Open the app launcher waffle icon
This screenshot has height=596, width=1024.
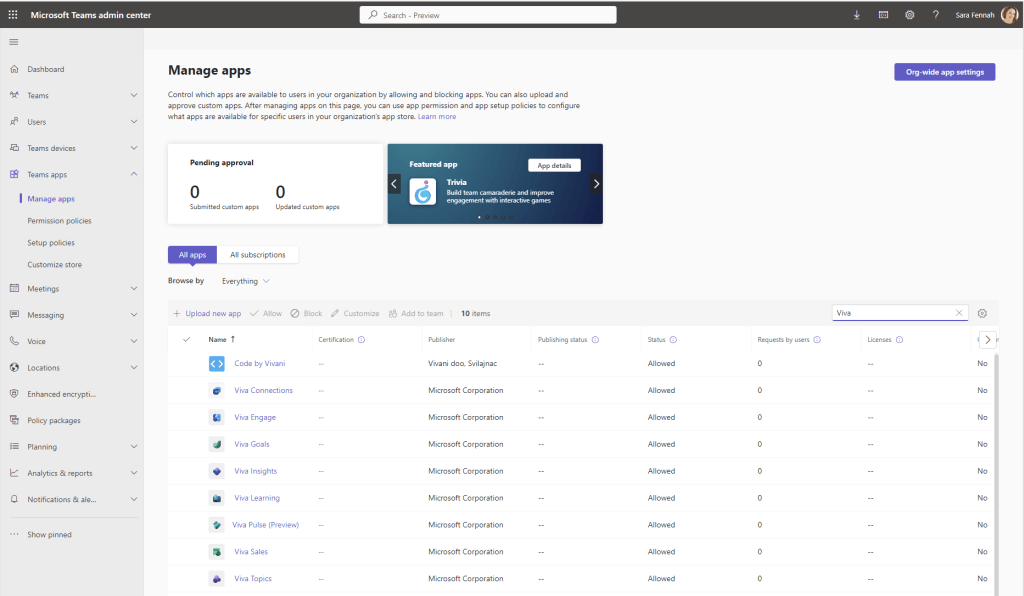[x=12, y=15]
